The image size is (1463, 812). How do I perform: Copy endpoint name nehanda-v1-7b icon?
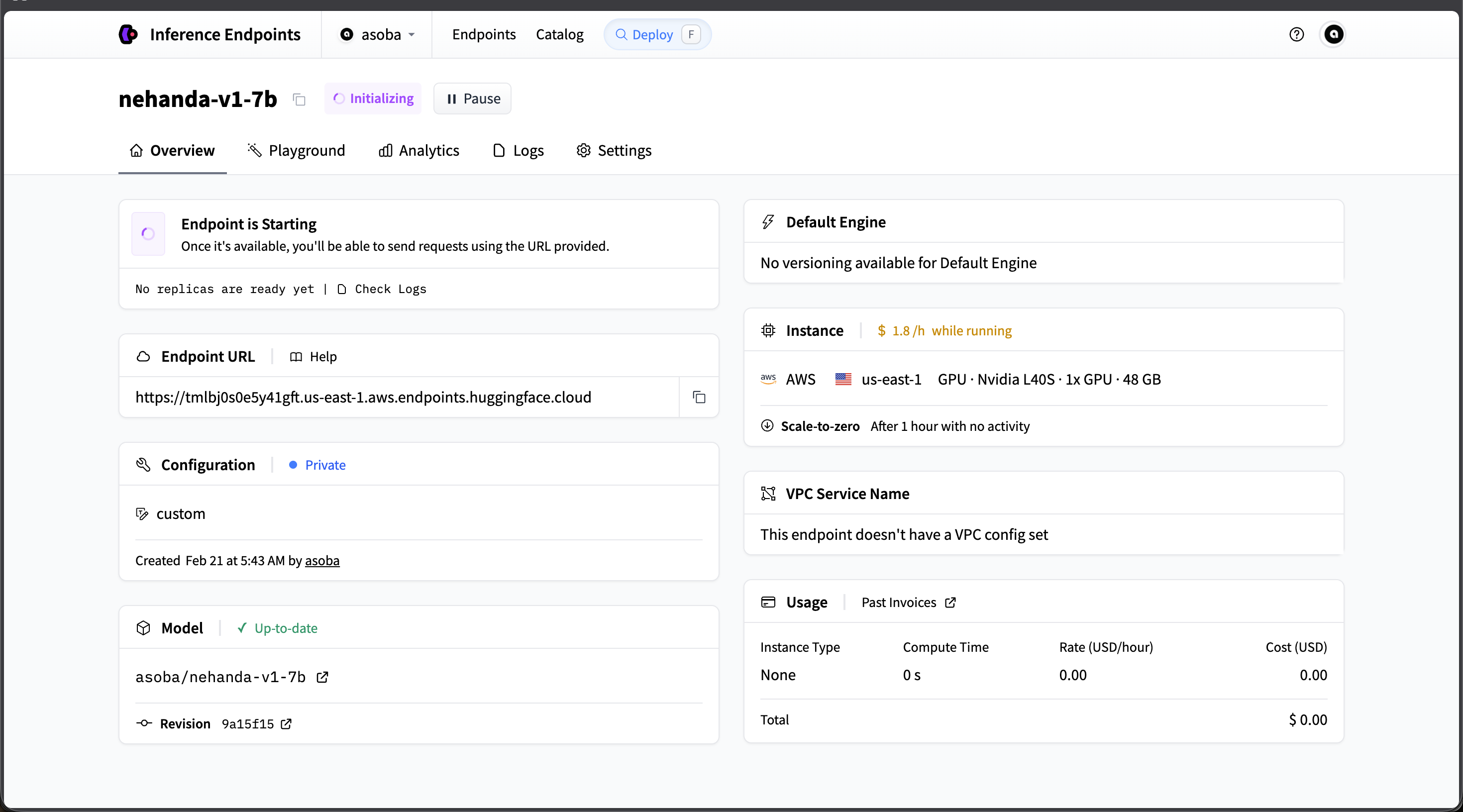[299, 100]
